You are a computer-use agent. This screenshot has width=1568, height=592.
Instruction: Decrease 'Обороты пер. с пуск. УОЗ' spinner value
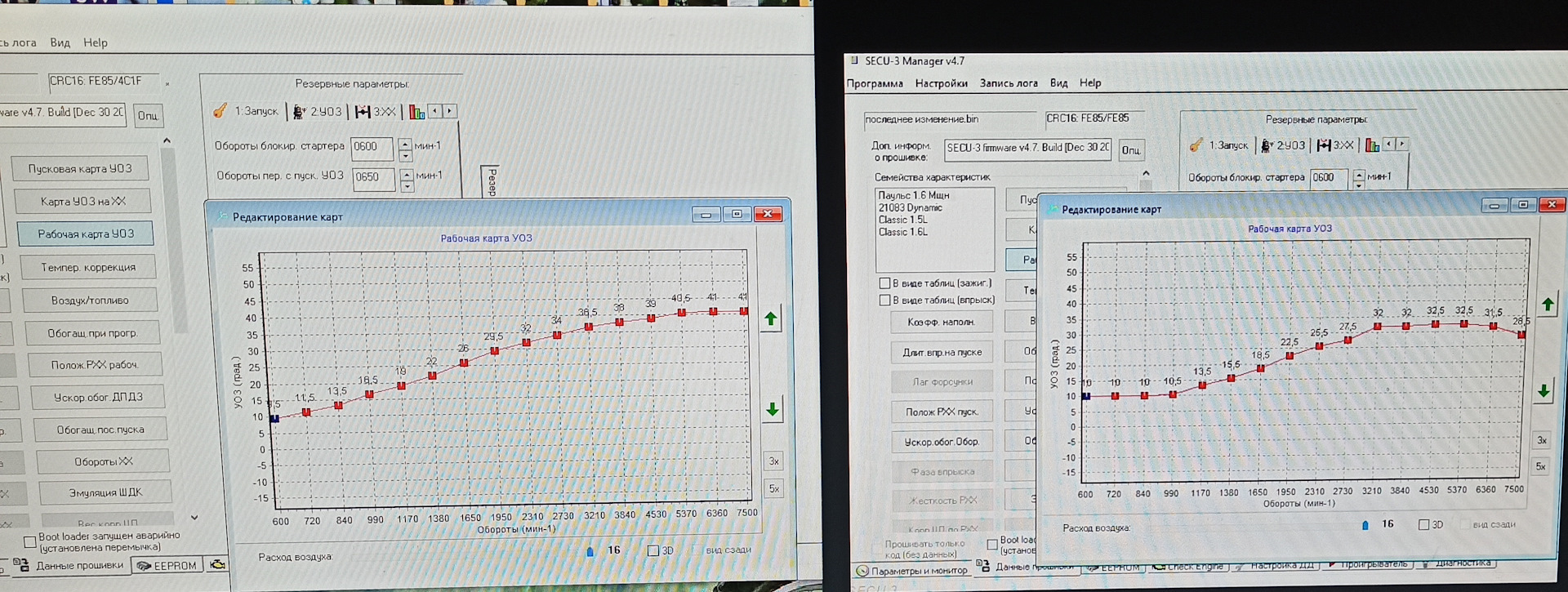click(407, 187)
